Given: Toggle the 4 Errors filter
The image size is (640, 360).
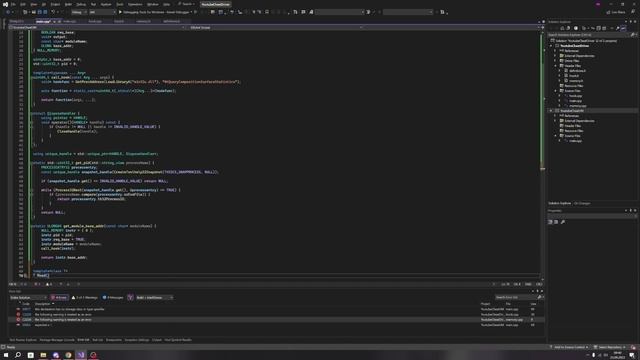Looking at the screenshot, I should [59, 298].
